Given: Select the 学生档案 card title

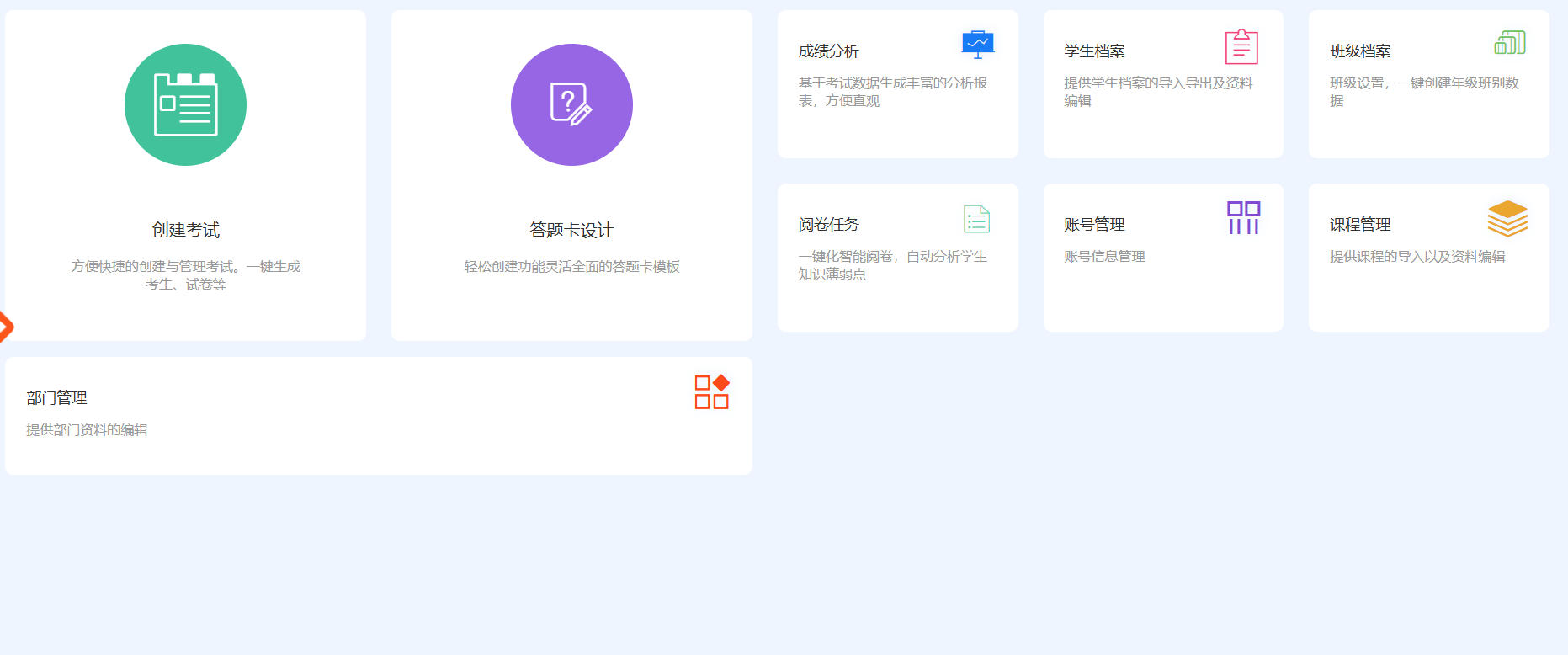Looking at the screenshot, I should click(1094, 51).
